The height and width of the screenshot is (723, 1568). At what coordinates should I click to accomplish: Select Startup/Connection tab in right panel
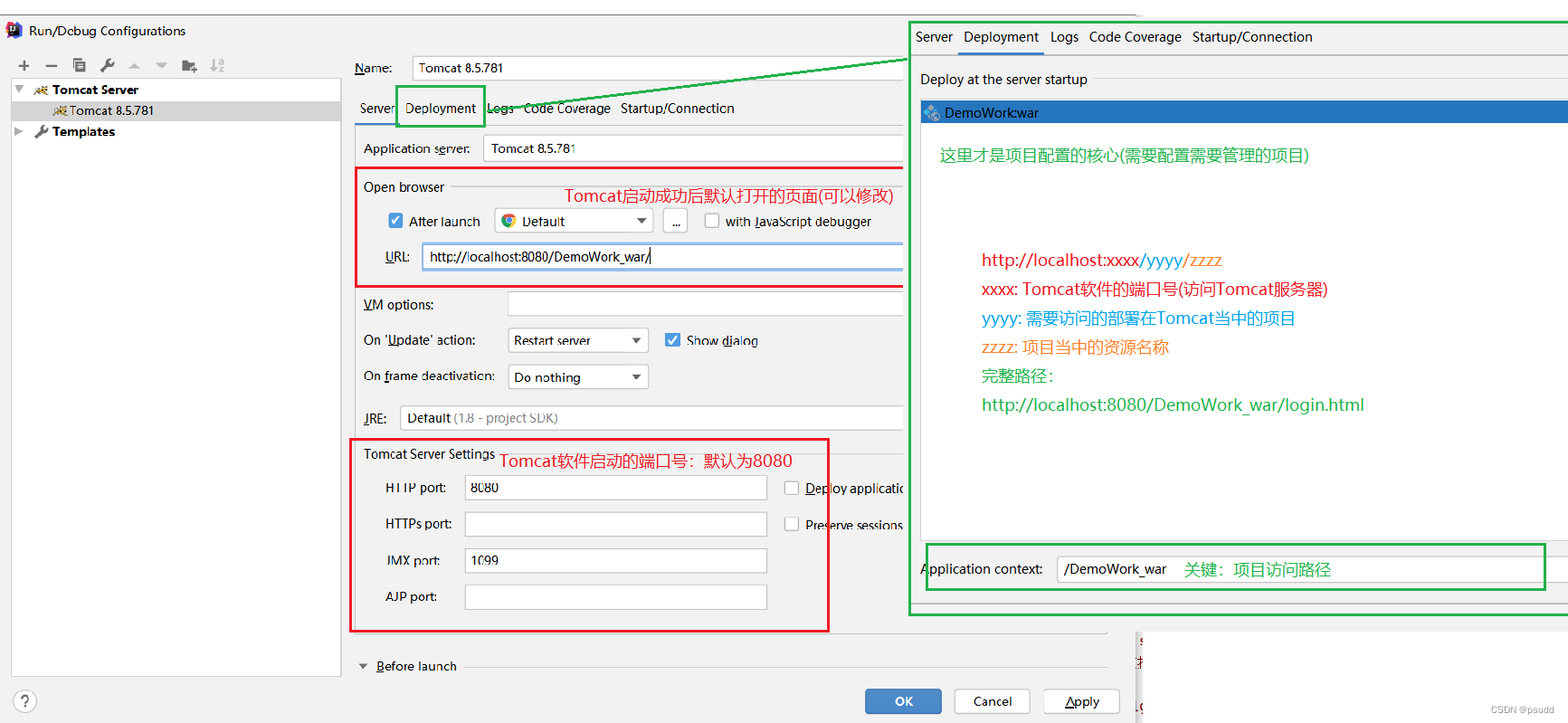[x=1252, y=37]
